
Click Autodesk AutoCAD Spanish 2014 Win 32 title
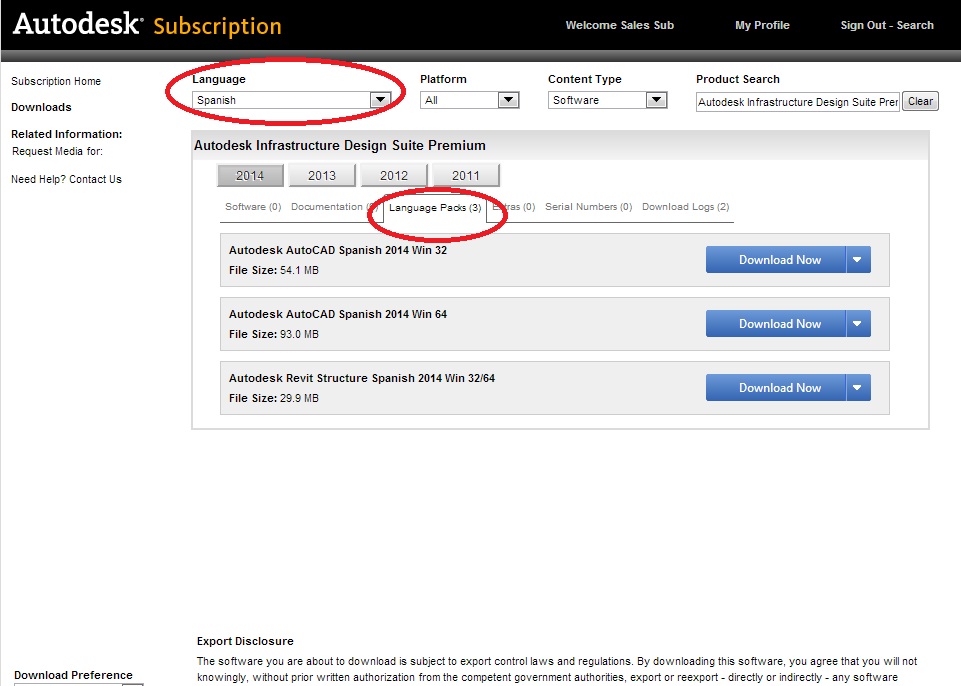click(x=338, y=250)
